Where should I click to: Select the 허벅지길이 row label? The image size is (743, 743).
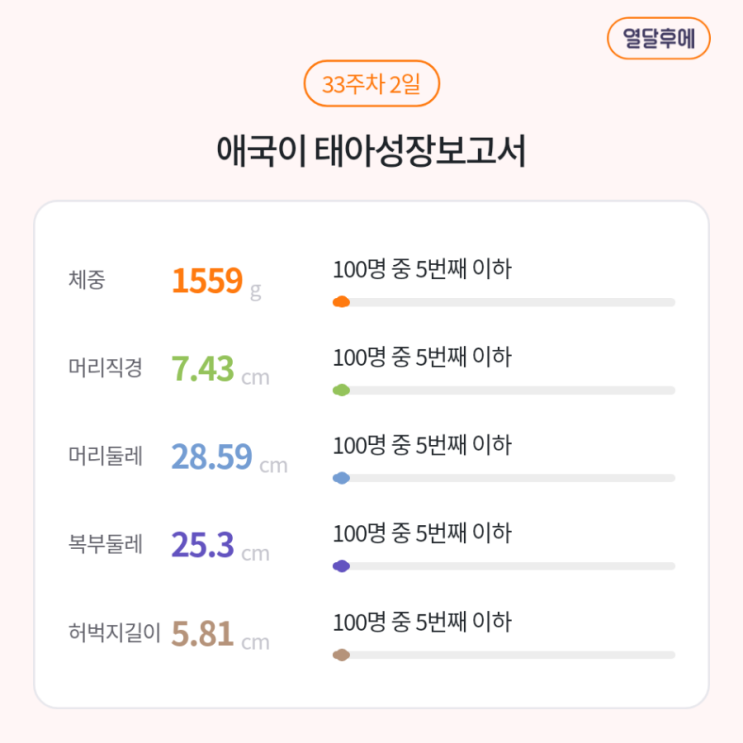pos(114,633)
